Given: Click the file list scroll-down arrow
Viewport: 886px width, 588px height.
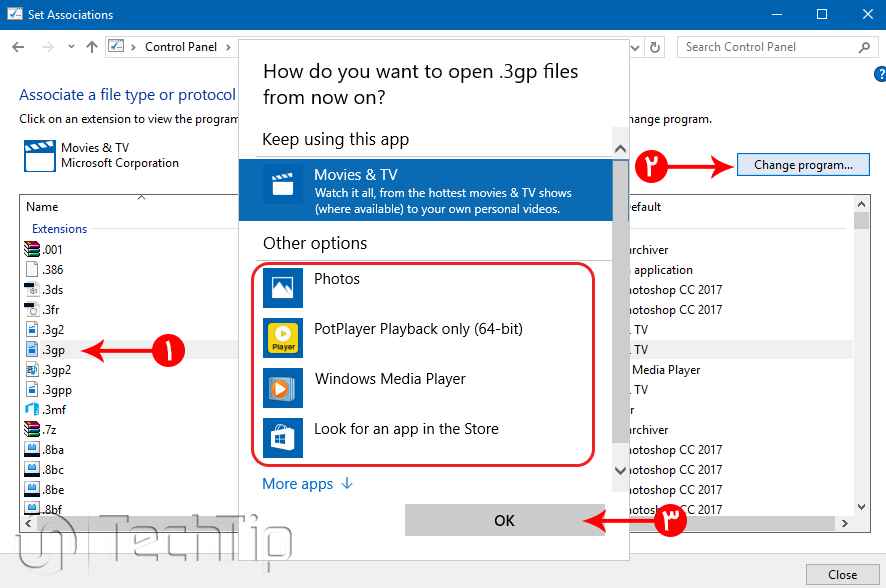Looking at the screenshot, I should [x=861, y=507].
